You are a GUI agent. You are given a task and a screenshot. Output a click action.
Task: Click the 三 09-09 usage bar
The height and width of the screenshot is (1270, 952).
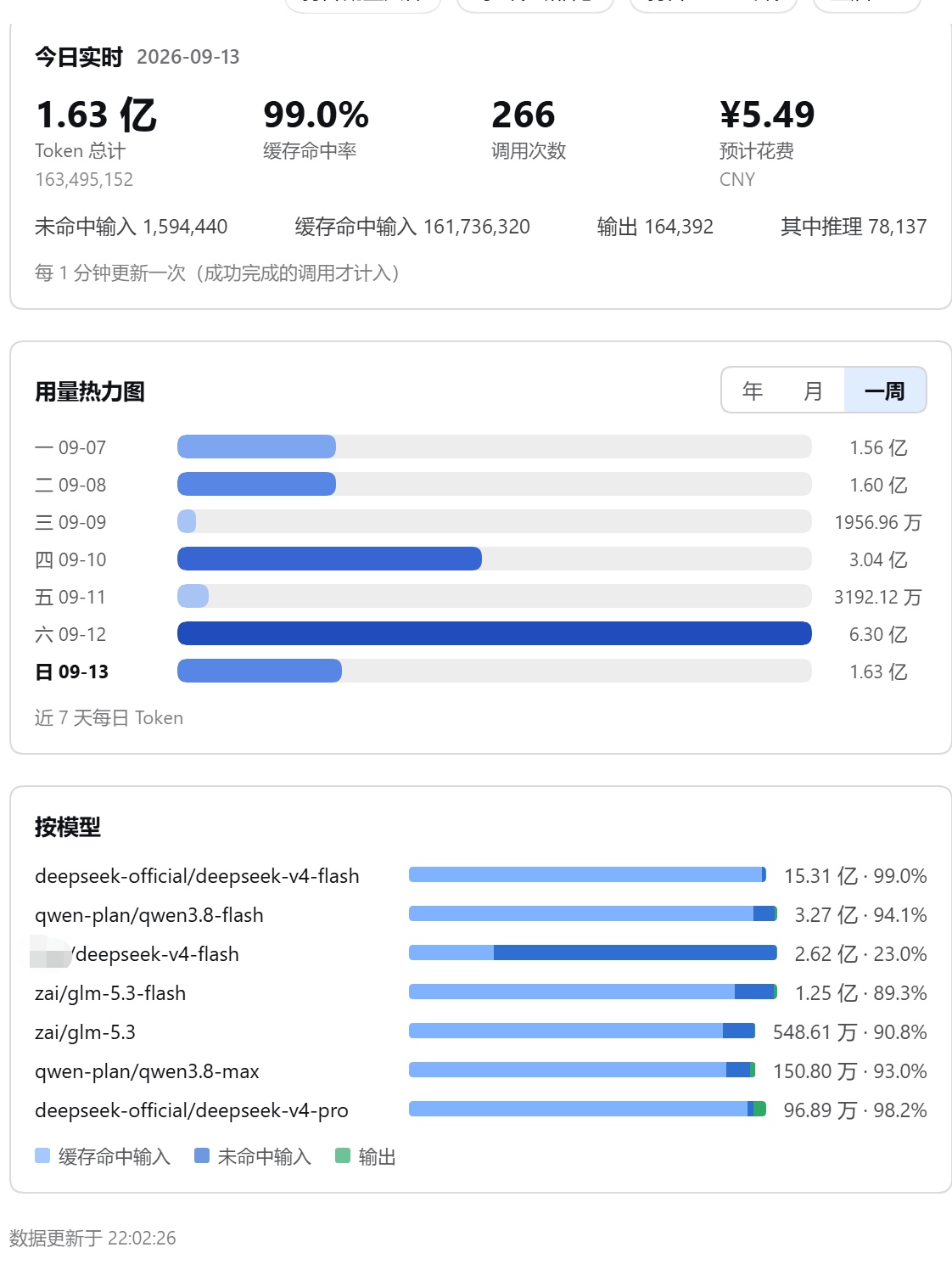click(494, 521)
